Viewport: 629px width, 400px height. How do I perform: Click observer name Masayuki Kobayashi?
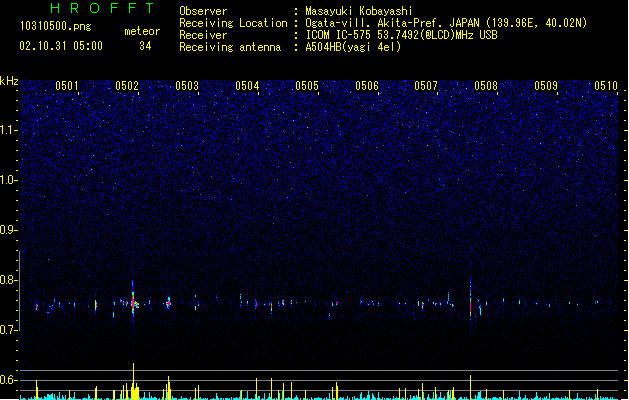(x=359, y=11)
